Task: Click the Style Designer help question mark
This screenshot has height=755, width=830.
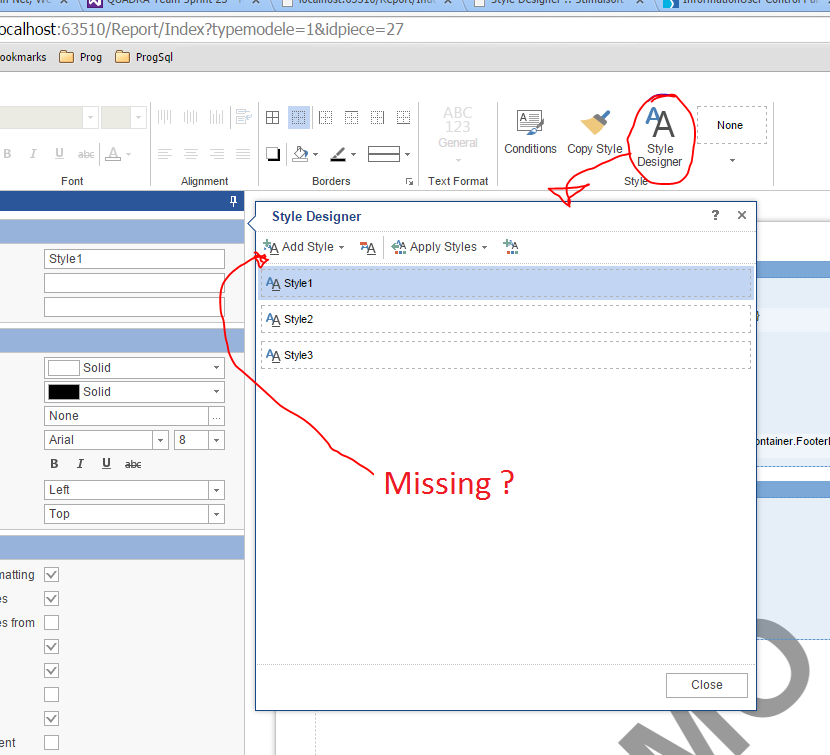Action: point(715,215)
